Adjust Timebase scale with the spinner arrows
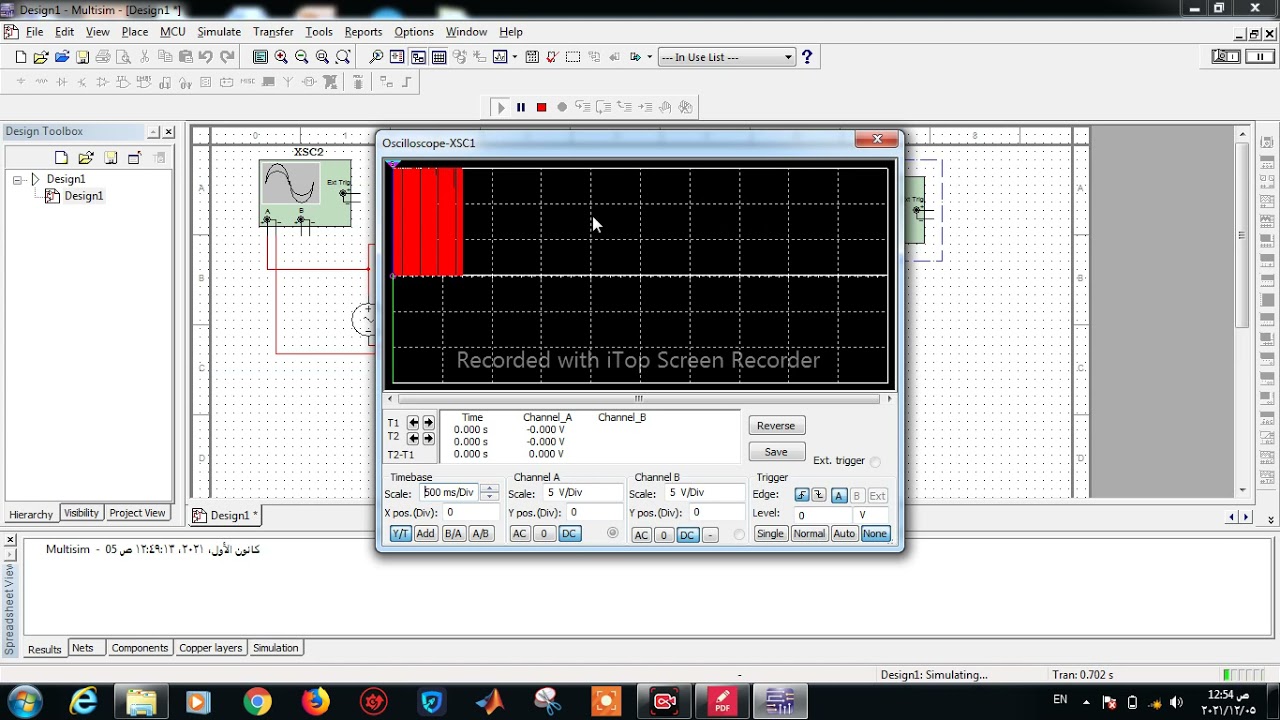The width and height of the screenshot is (1280, 720). point(489,493)
